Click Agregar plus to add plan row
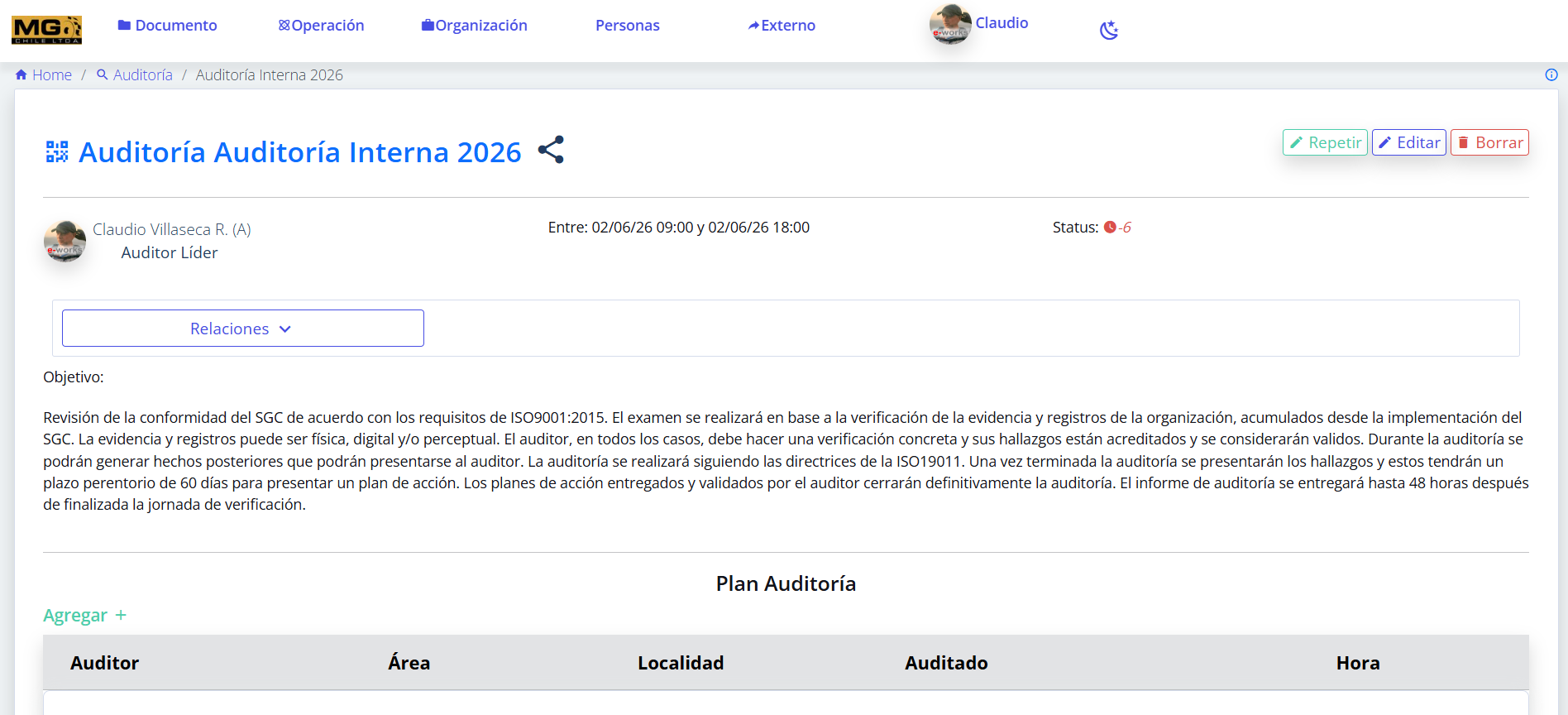The image size is (1568, 715). tap(84, 616)
